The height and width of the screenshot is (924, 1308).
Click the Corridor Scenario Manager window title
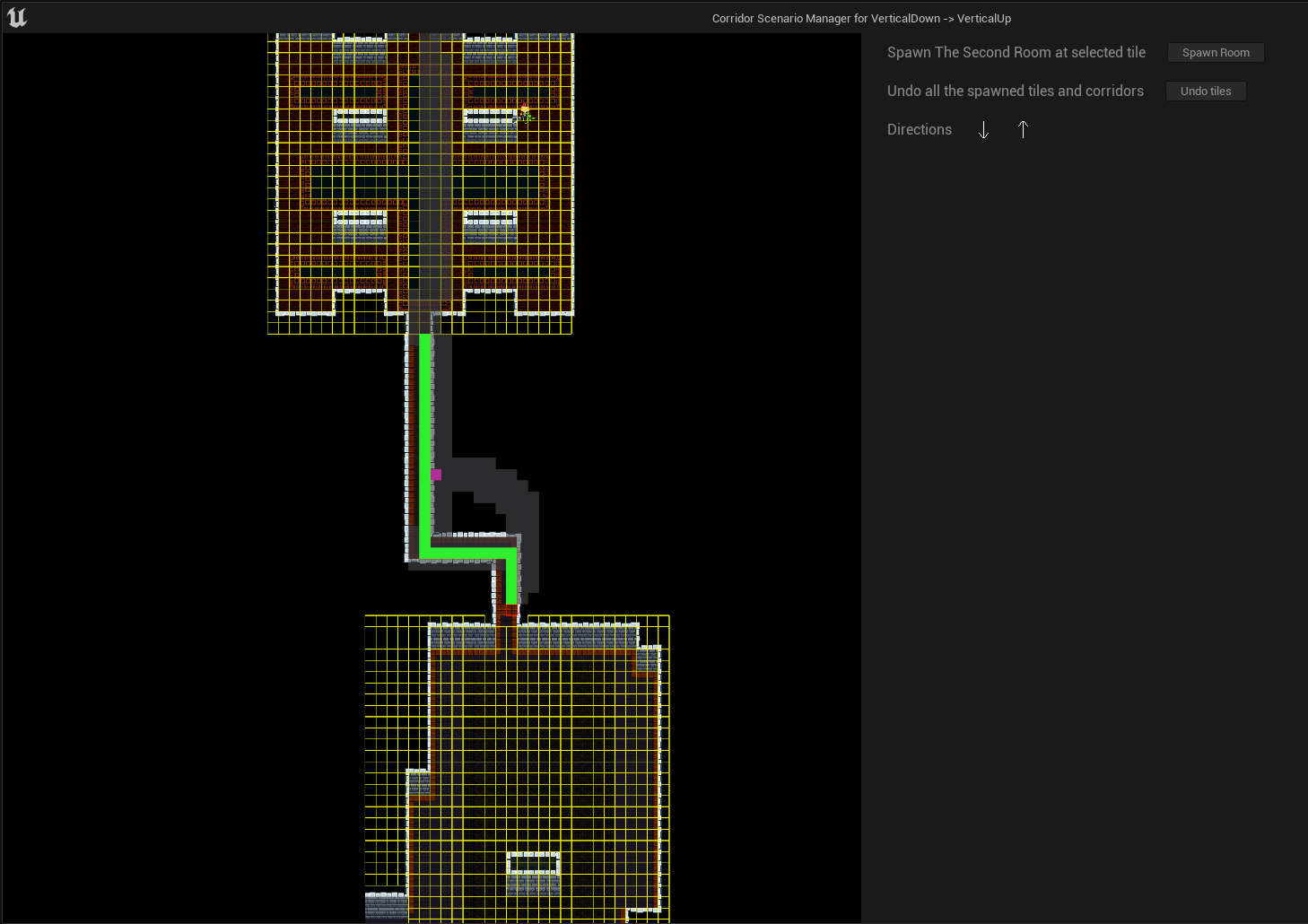861,18
